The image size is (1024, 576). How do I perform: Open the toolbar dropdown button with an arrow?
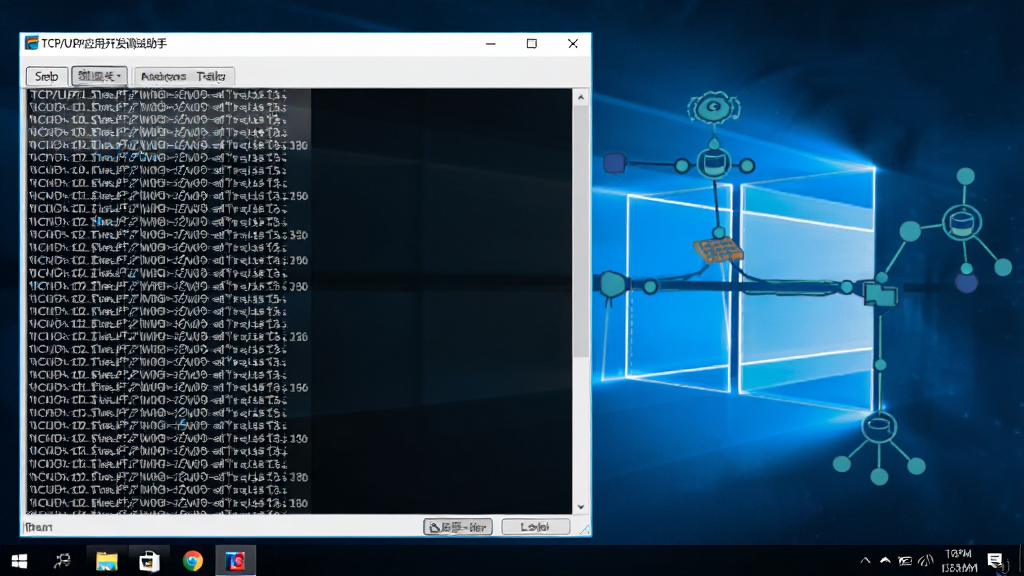point(99,76)
